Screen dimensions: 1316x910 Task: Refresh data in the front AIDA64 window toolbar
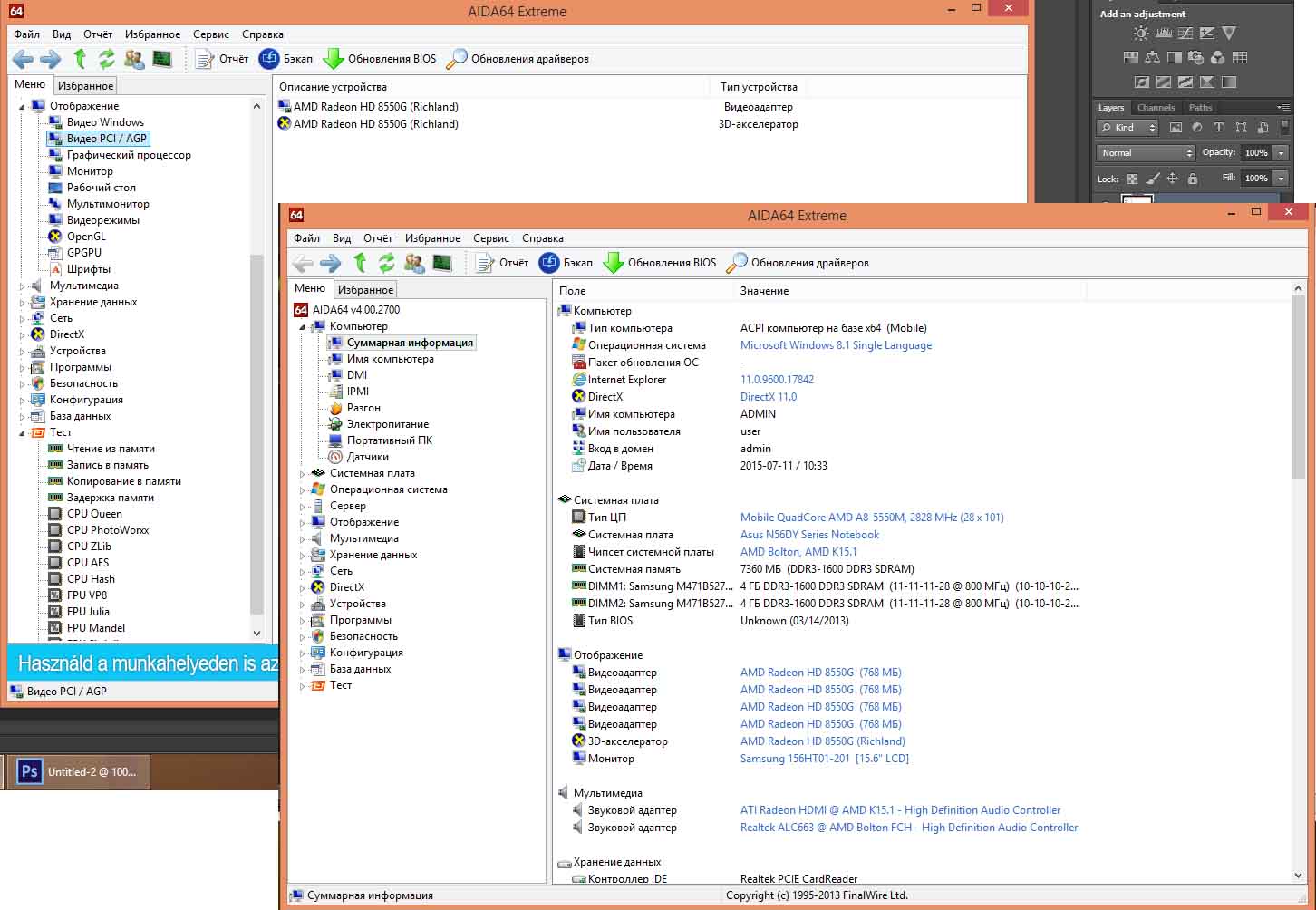click(x=387, y=263)
